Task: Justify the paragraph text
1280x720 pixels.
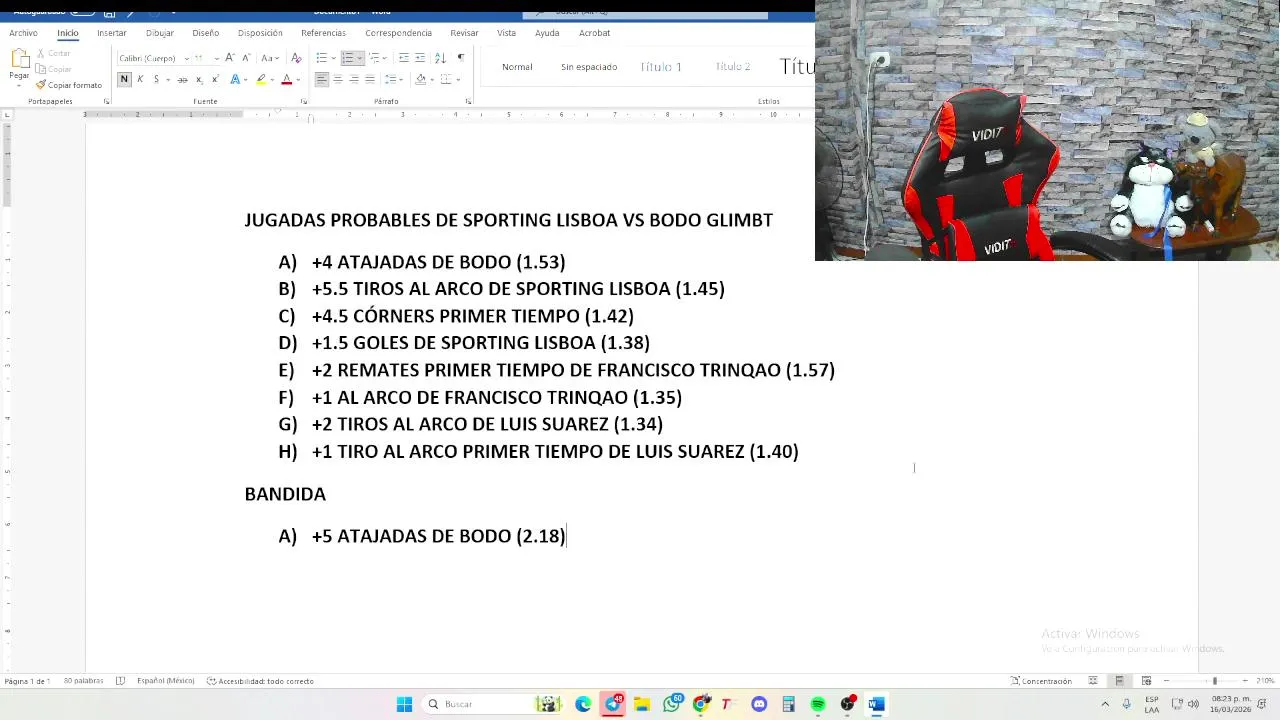Action: [x=370, y=79]
